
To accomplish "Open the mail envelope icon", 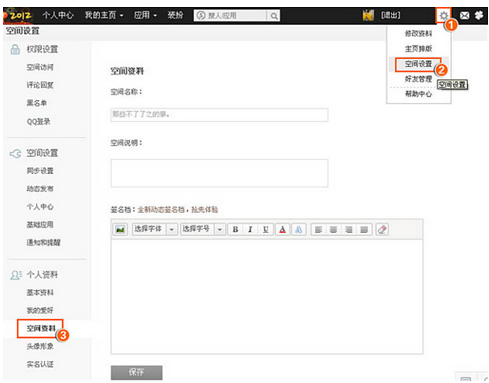I will click(x=464, y=15).
